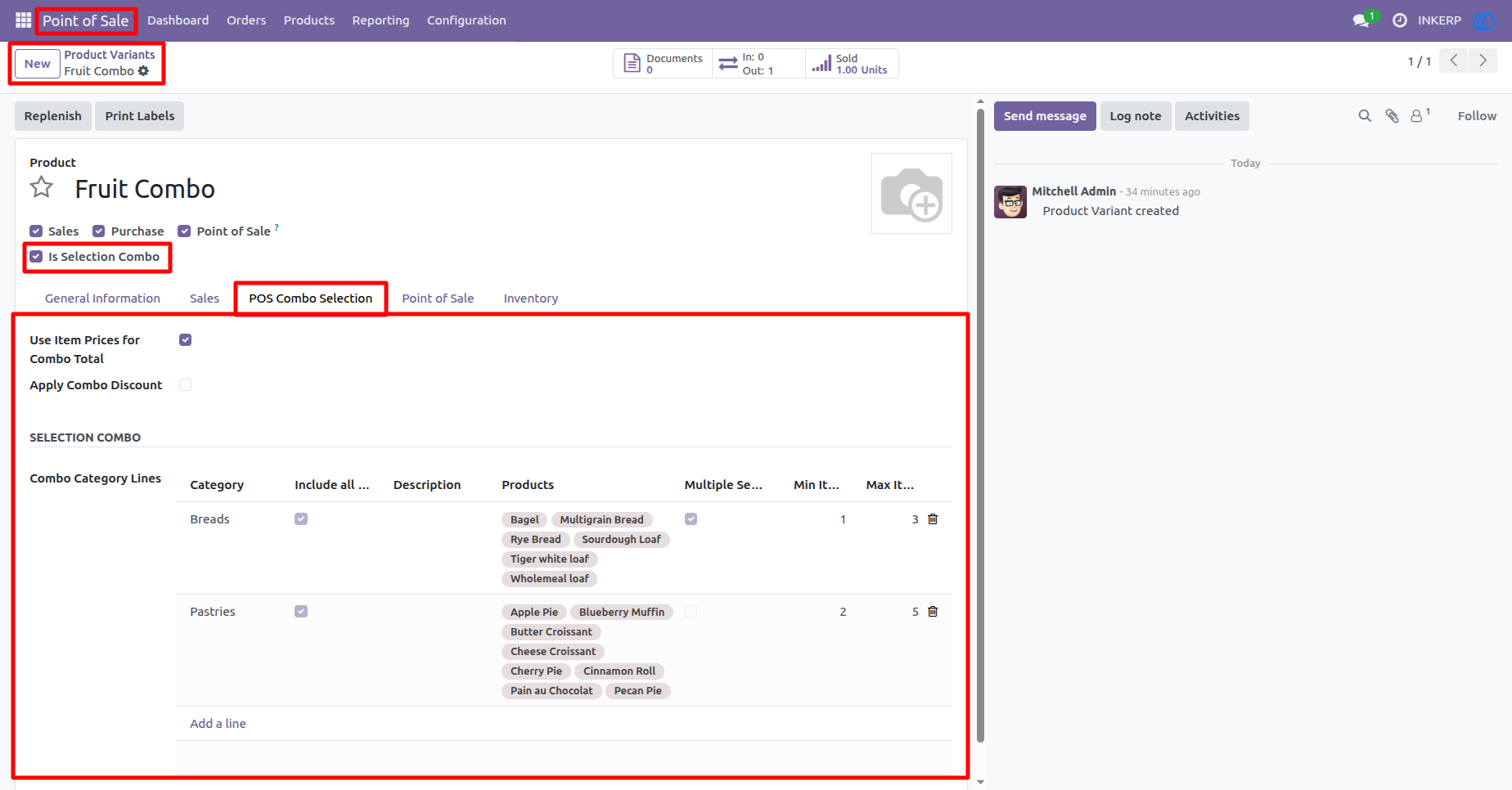Enable Apply Combo Discount
The image size is (1512, 790).
click(186, 385)
